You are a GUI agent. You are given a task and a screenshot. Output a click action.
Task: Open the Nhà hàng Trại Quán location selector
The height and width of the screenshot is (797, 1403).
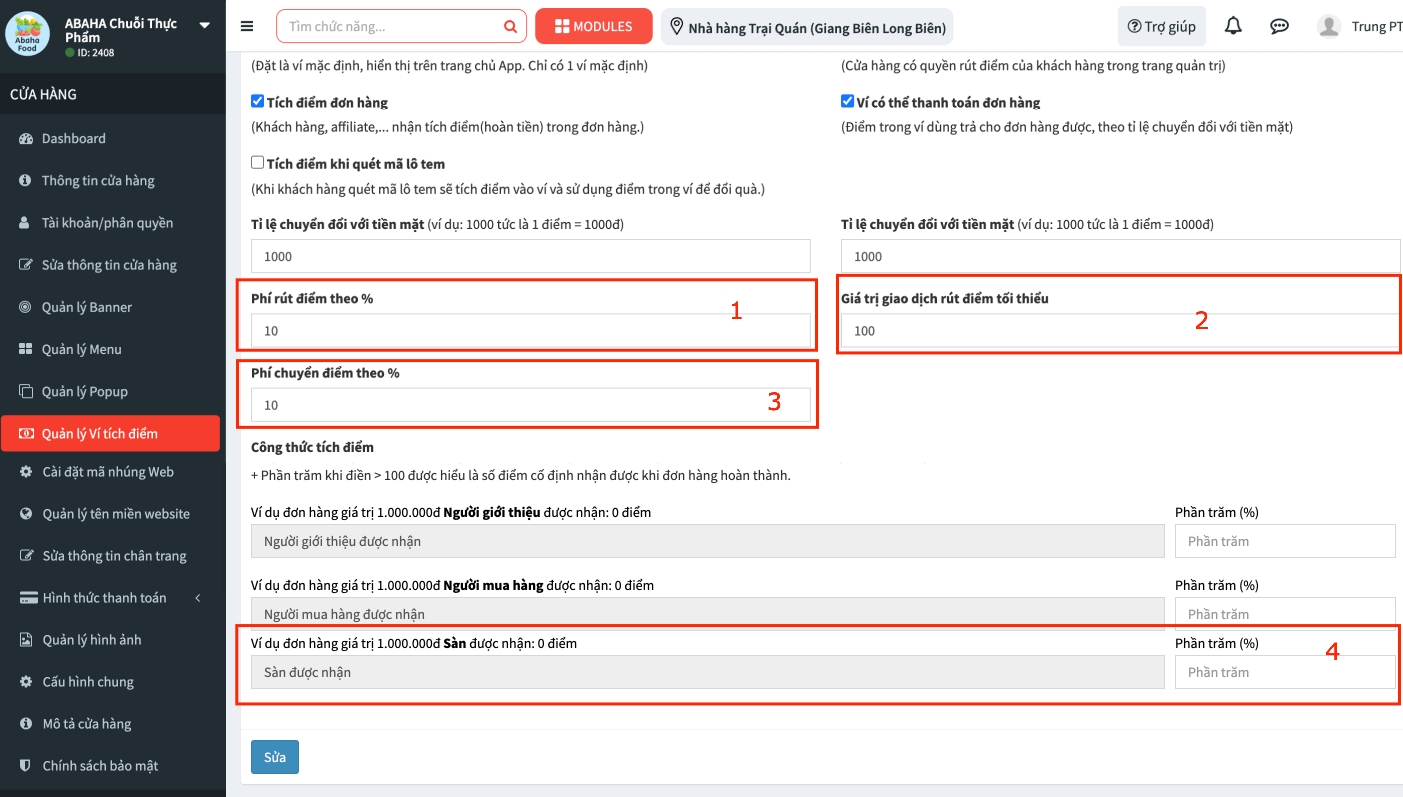(x=807, y=27)
